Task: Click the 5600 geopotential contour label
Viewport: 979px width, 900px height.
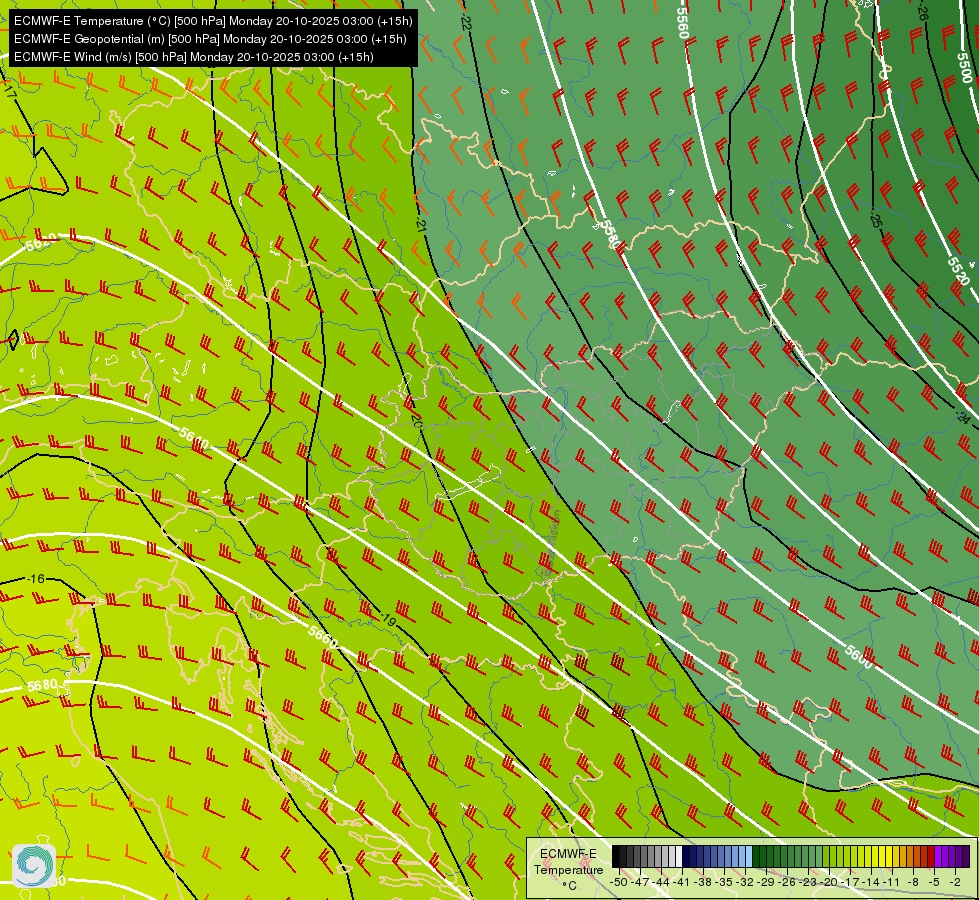Action: [x=859, y=656]
